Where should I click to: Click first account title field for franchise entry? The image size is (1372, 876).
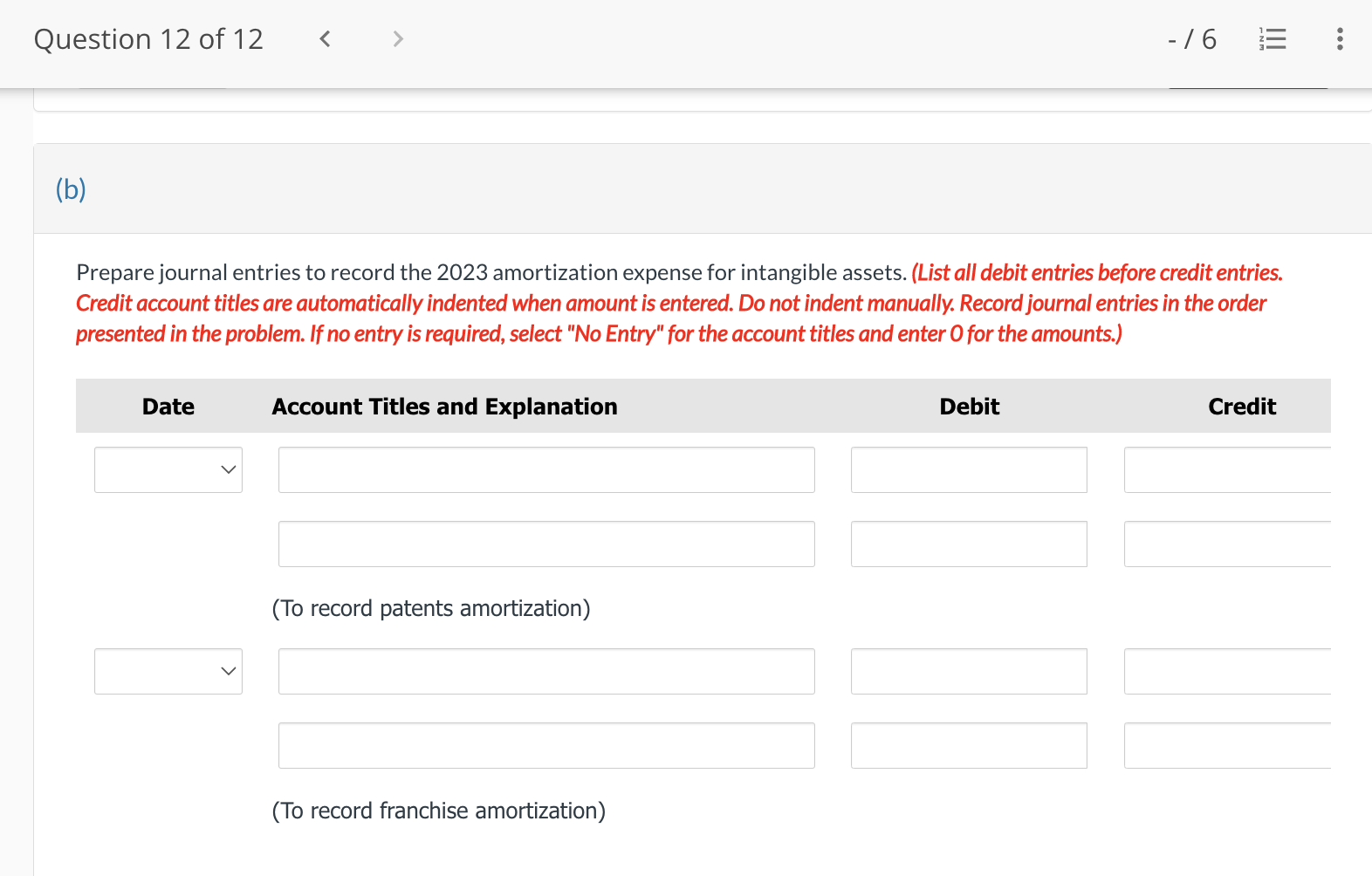coord(546,671)
